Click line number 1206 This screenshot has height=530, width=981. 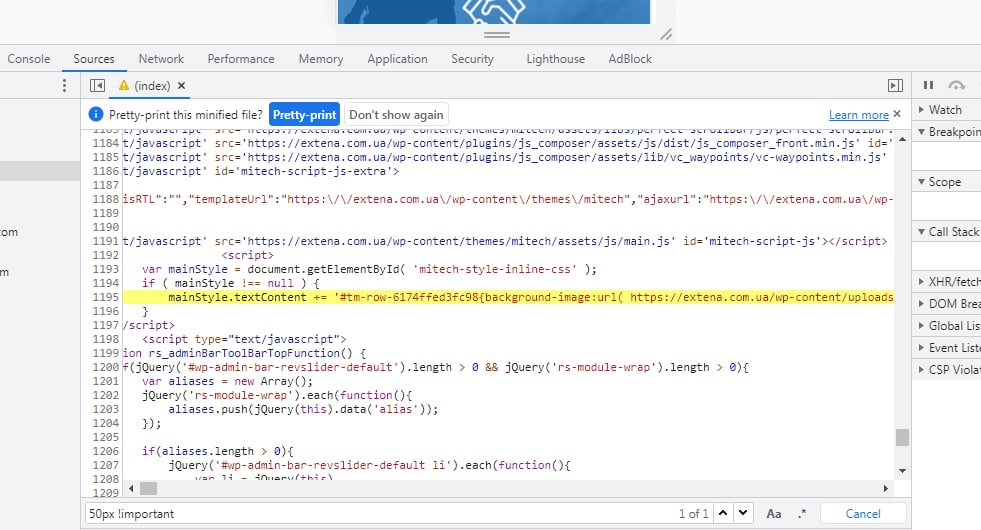click(x=106, y=451)
